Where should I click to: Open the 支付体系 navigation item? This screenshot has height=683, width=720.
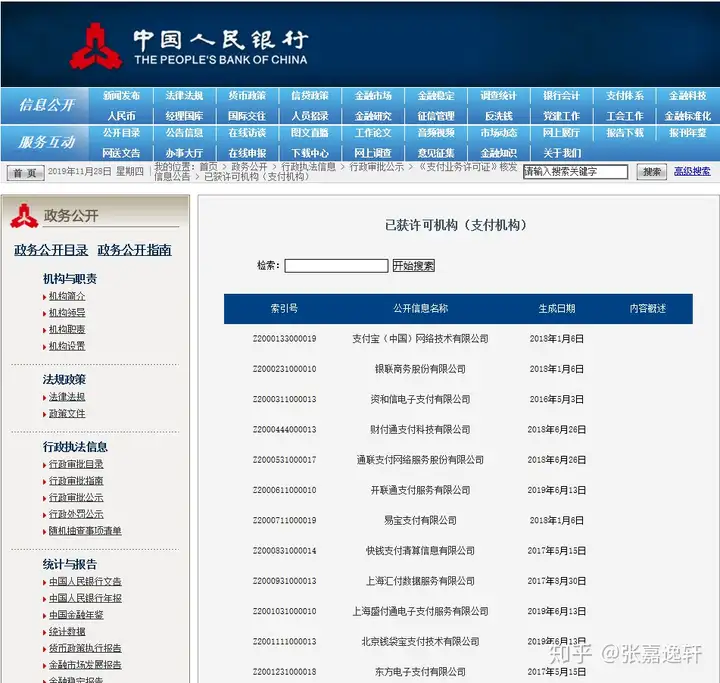[x=624, y=96]
